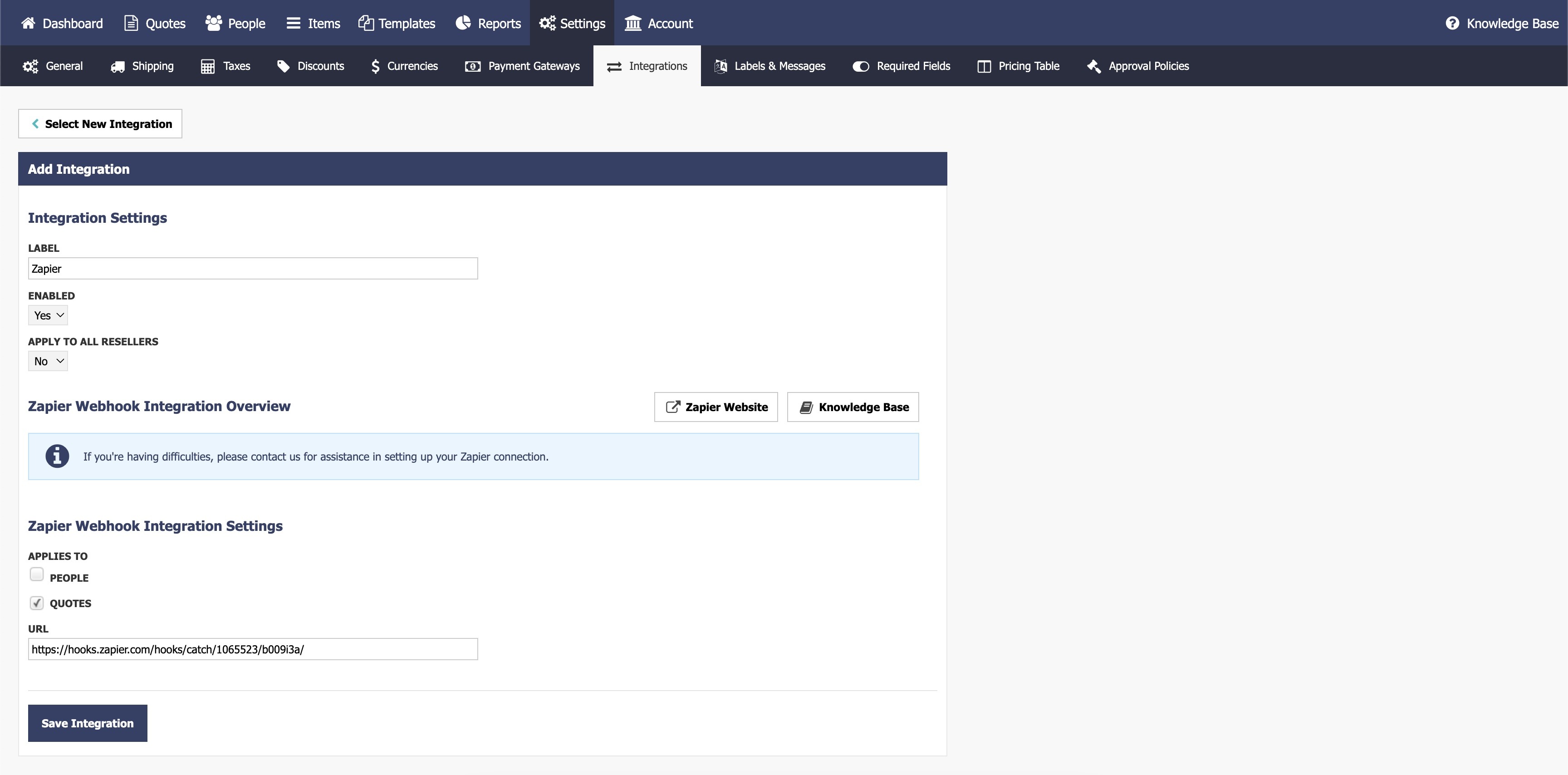Click the General gears icon
1568x775 pixels.
(x=30, y=66)
